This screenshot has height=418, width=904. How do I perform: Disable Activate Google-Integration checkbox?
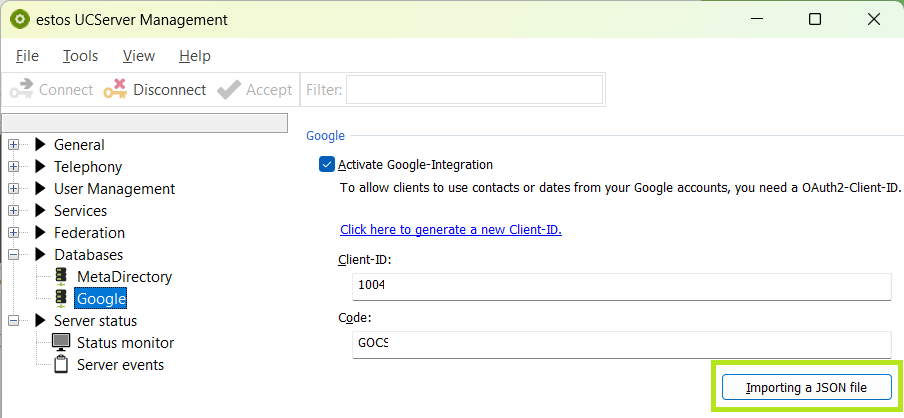tap(326, 165)
